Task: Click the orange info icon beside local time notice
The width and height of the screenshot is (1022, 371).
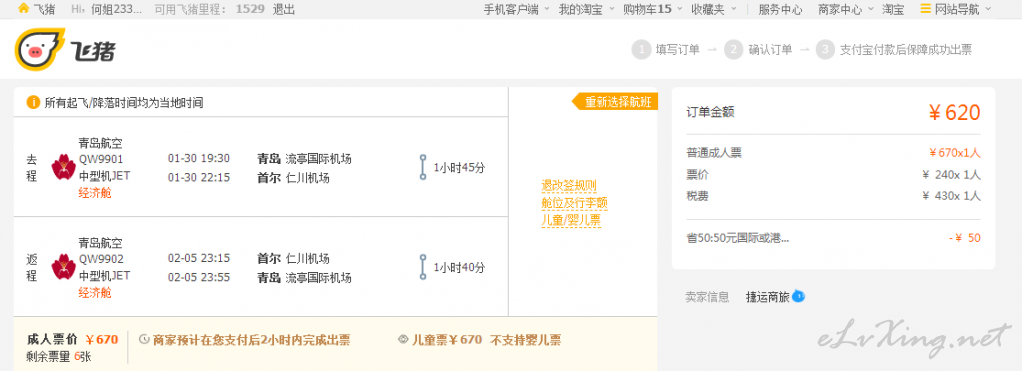Action: pyautogui.click(x=33, y=102)
